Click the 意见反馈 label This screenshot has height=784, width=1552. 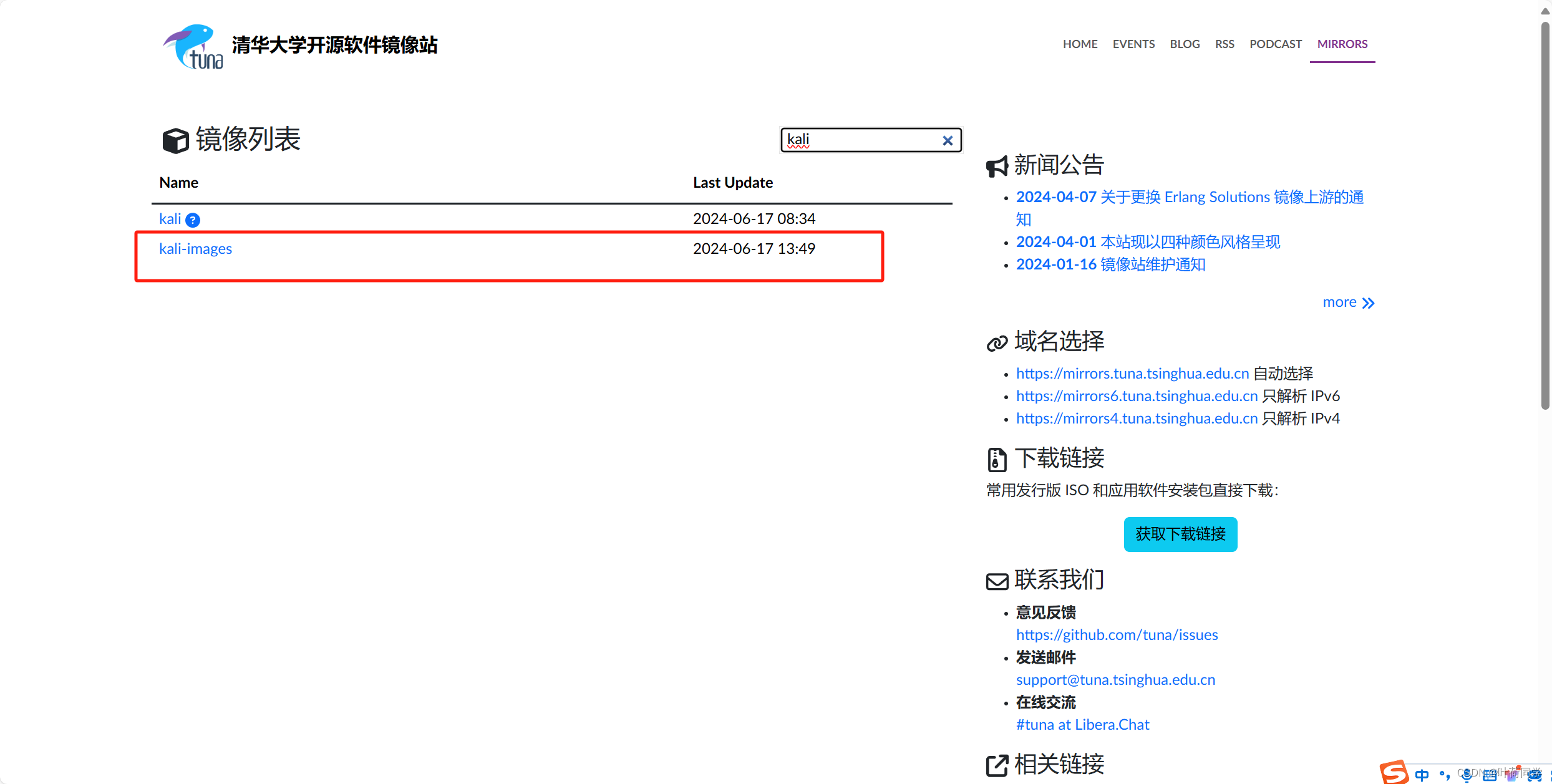pyautogui.click(x=1046, y=612)
